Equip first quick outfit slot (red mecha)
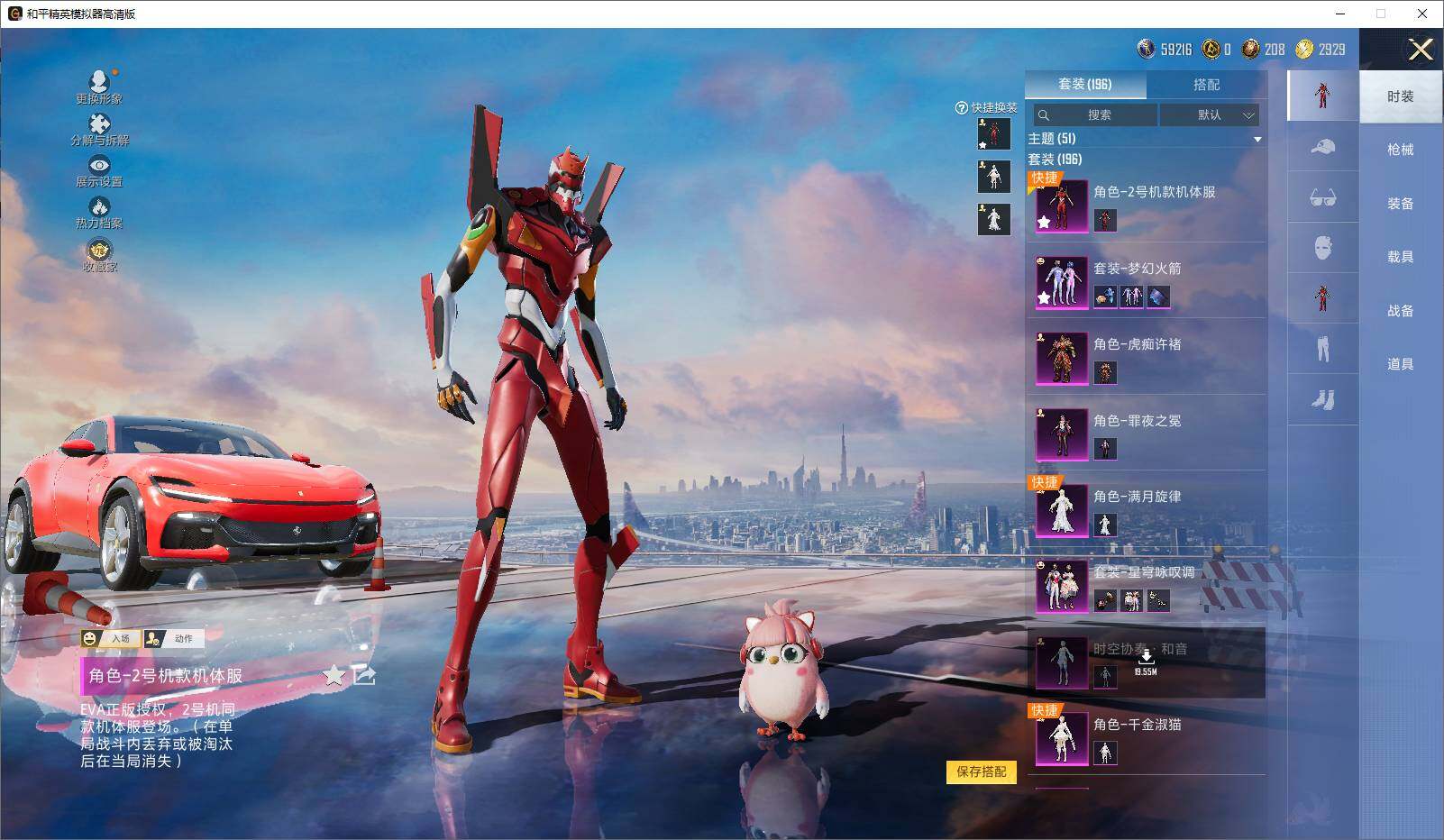The image size is (1444, 840). [x=994, y=133]
